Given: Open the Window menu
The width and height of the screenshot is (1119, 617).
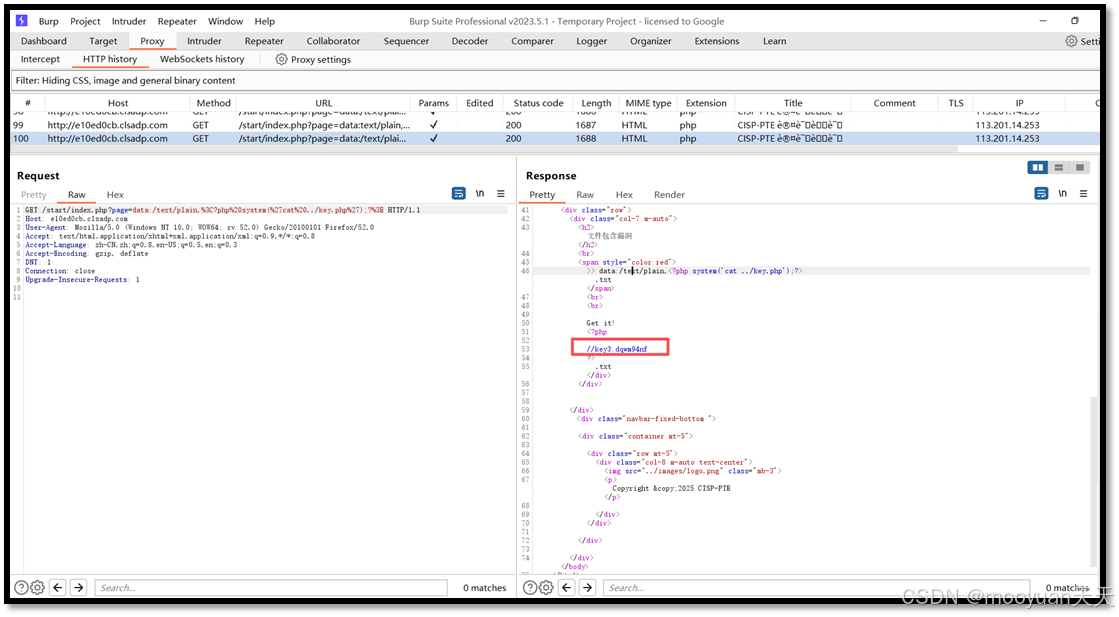Looking at the screenshot, I should pos(226,21).
